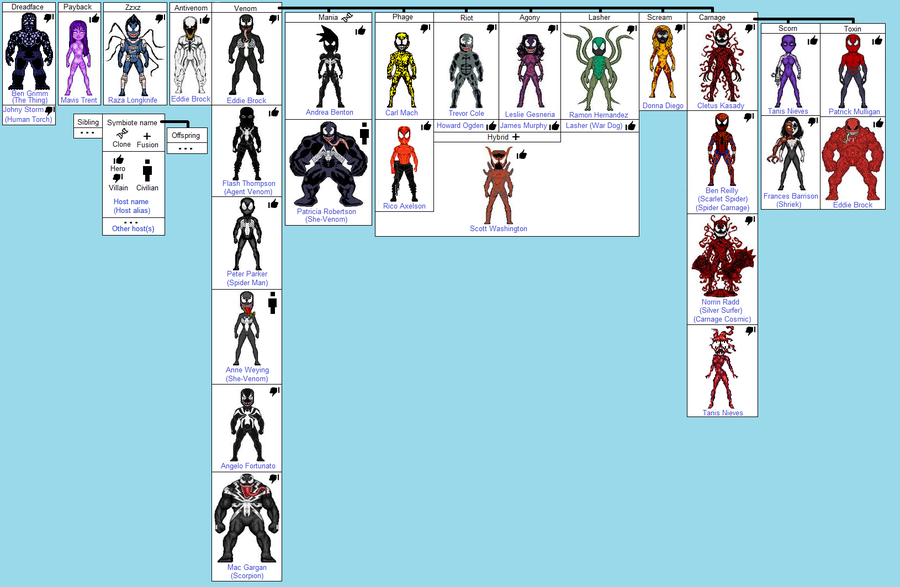Click the thumbs-up icon in Patrick Mulligan's cell
900x587 pixels.
pyautogui.click(x=877, y=41)
